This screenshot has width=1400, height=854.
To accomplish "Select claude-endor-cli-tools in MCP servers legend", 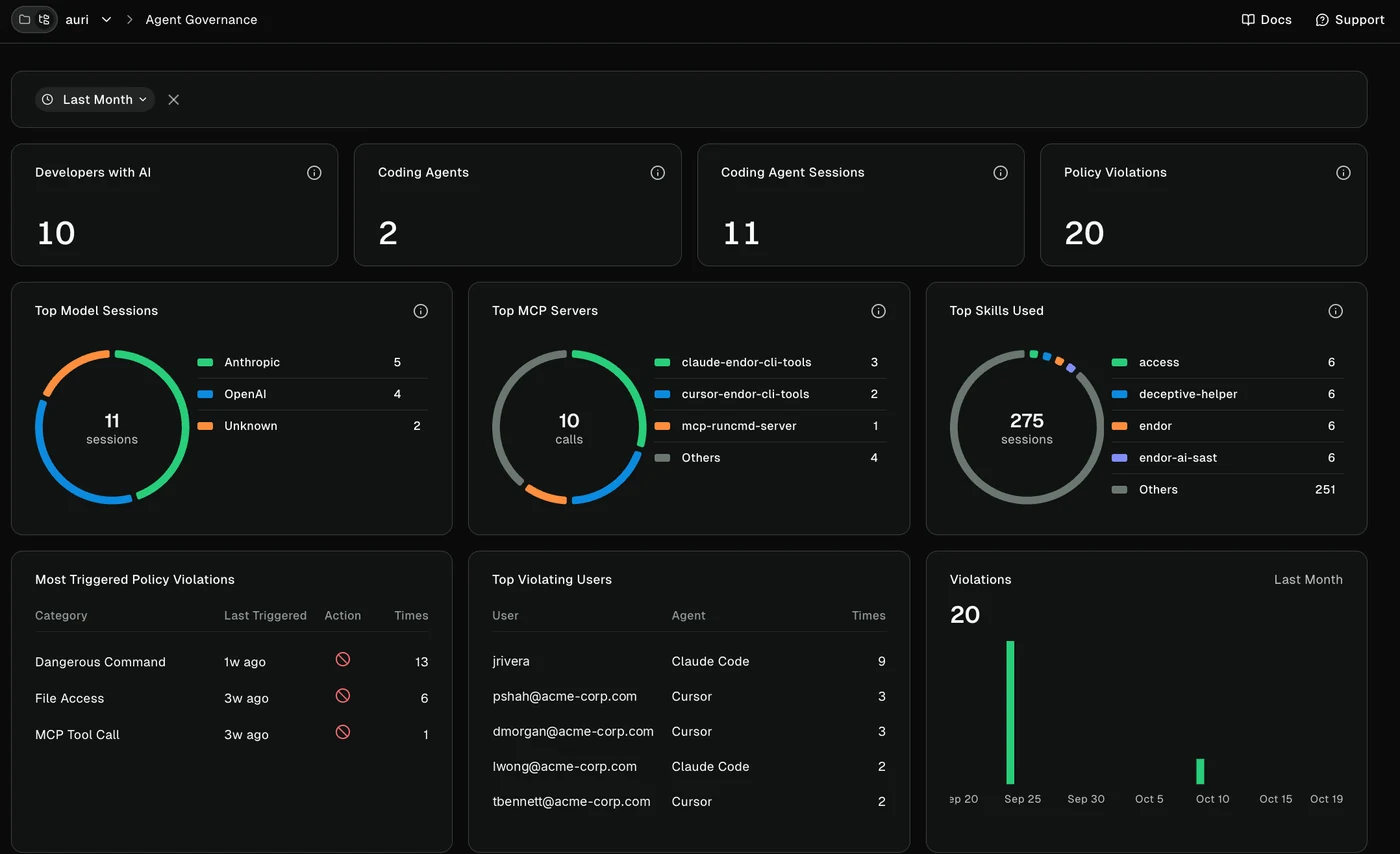I will (769, 362).
